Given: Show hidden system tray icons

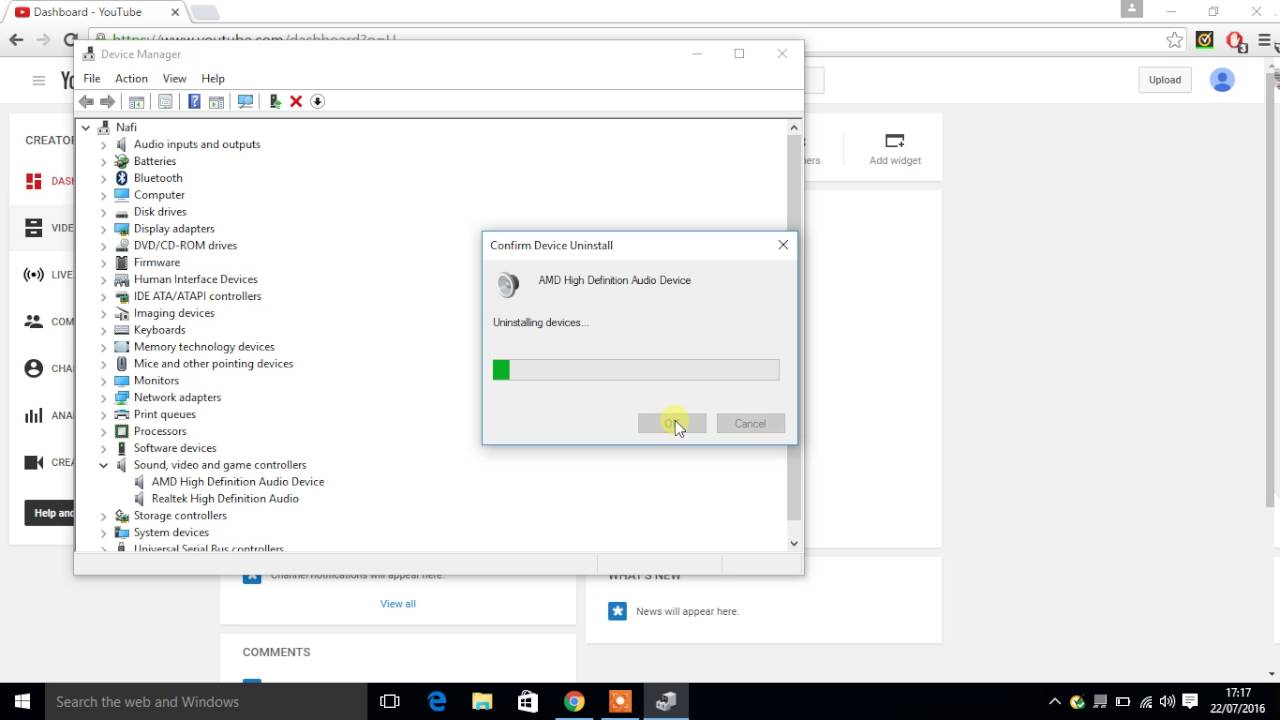Looking at the screenshot, I should [x=1055, y=702].
